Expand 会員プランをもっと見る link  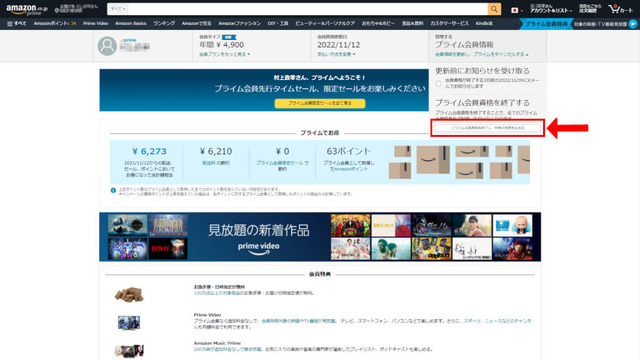224,54
